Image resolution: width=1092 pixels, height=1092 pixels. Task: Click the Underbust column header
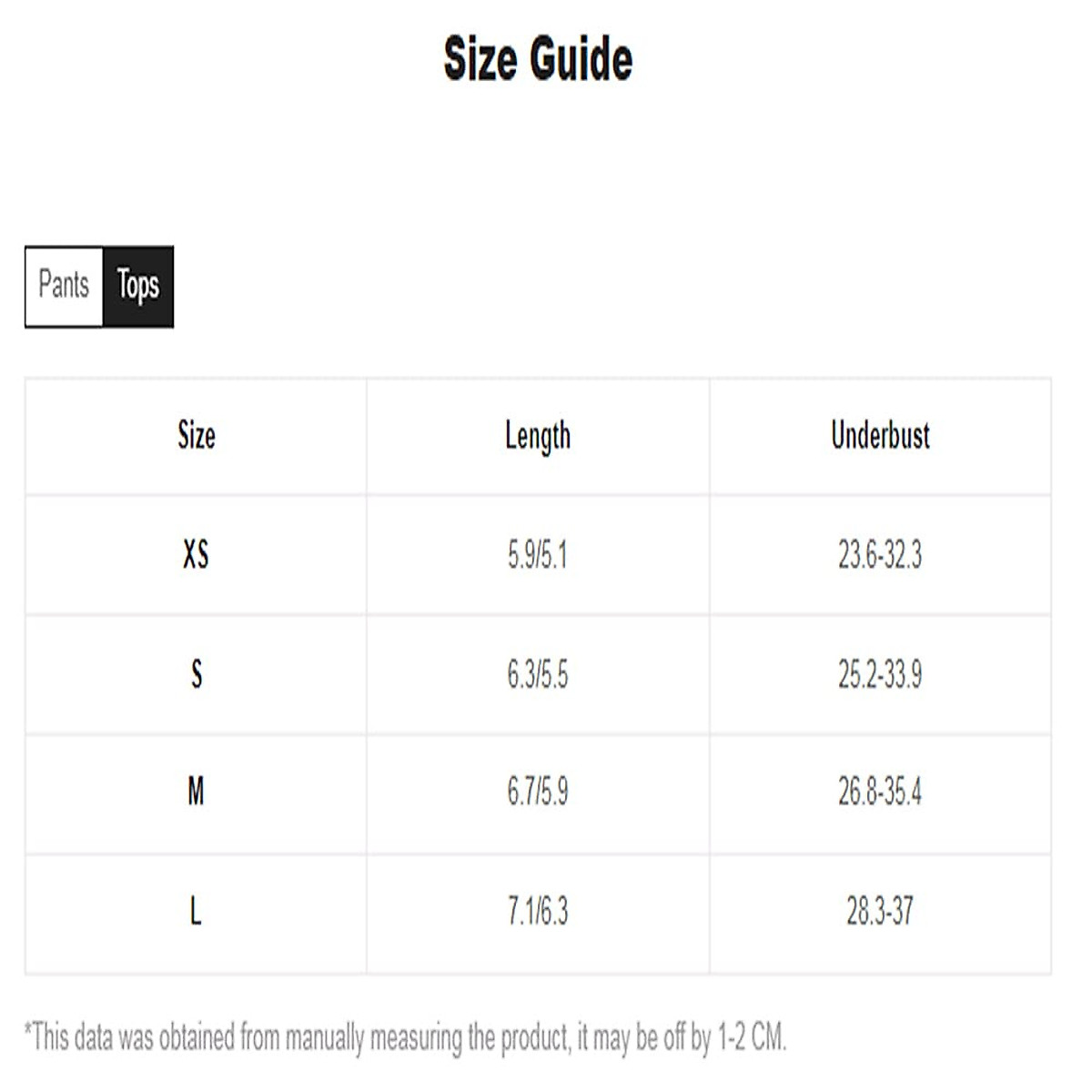(x=880, y=436)
